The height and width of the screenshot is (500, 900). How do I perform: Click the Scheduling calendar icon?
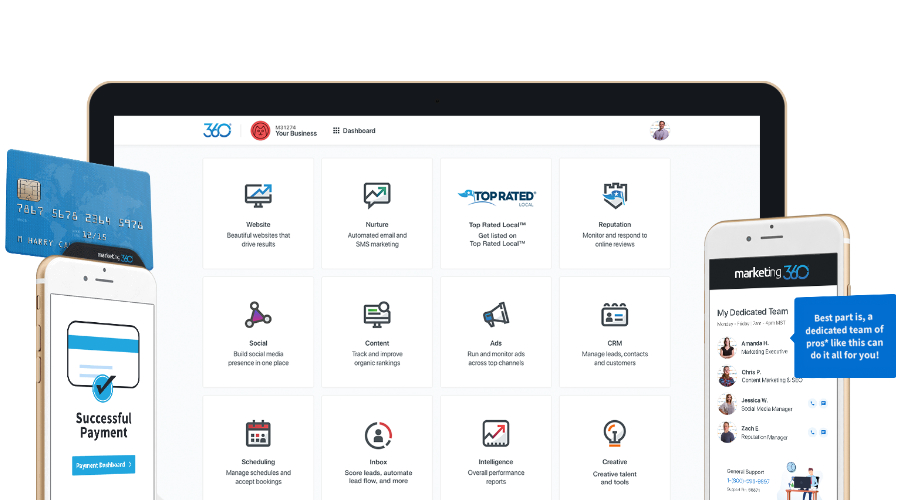(x=258, y=433)
